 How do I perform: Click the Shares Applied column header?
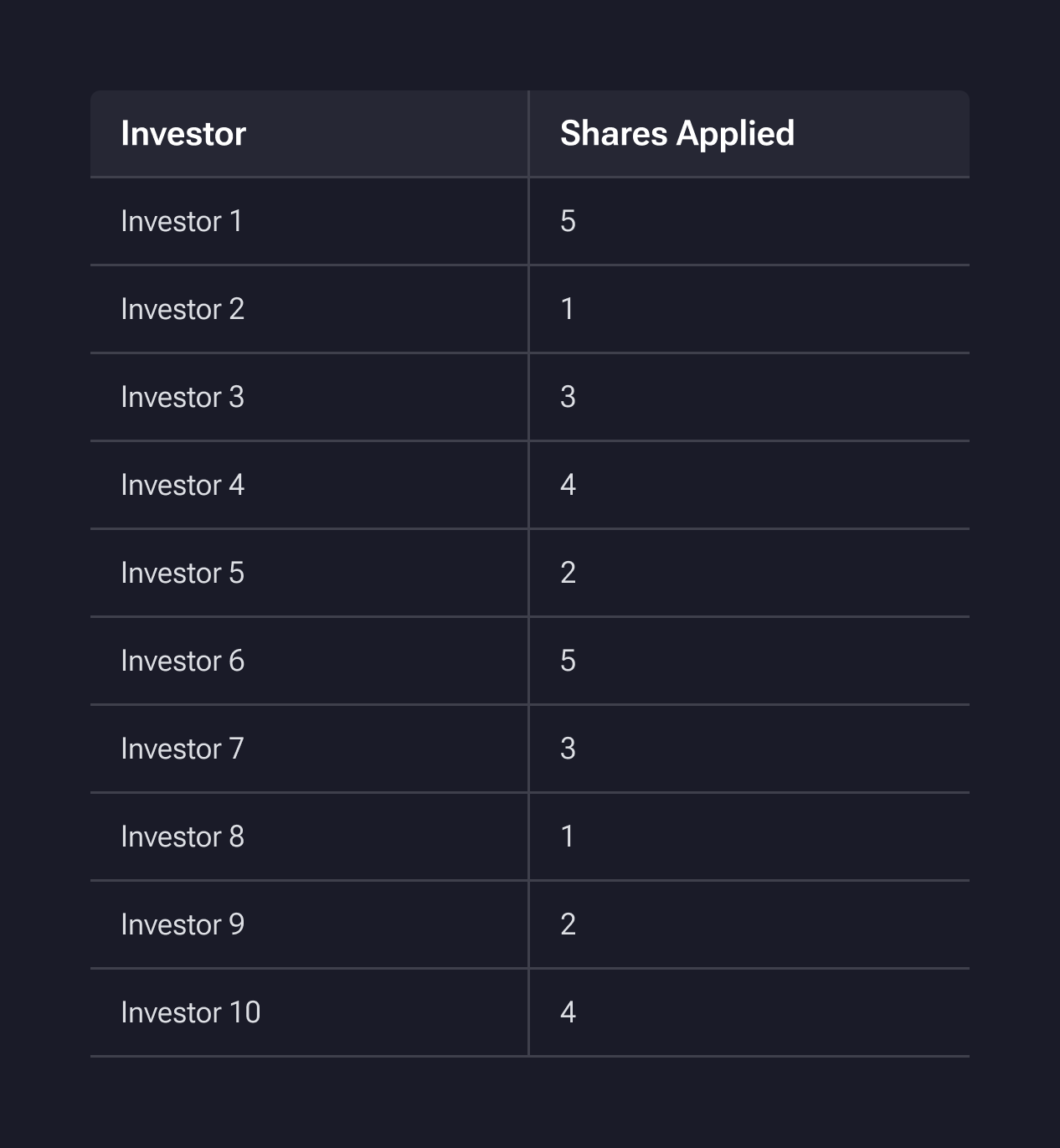tap(677, 134)
